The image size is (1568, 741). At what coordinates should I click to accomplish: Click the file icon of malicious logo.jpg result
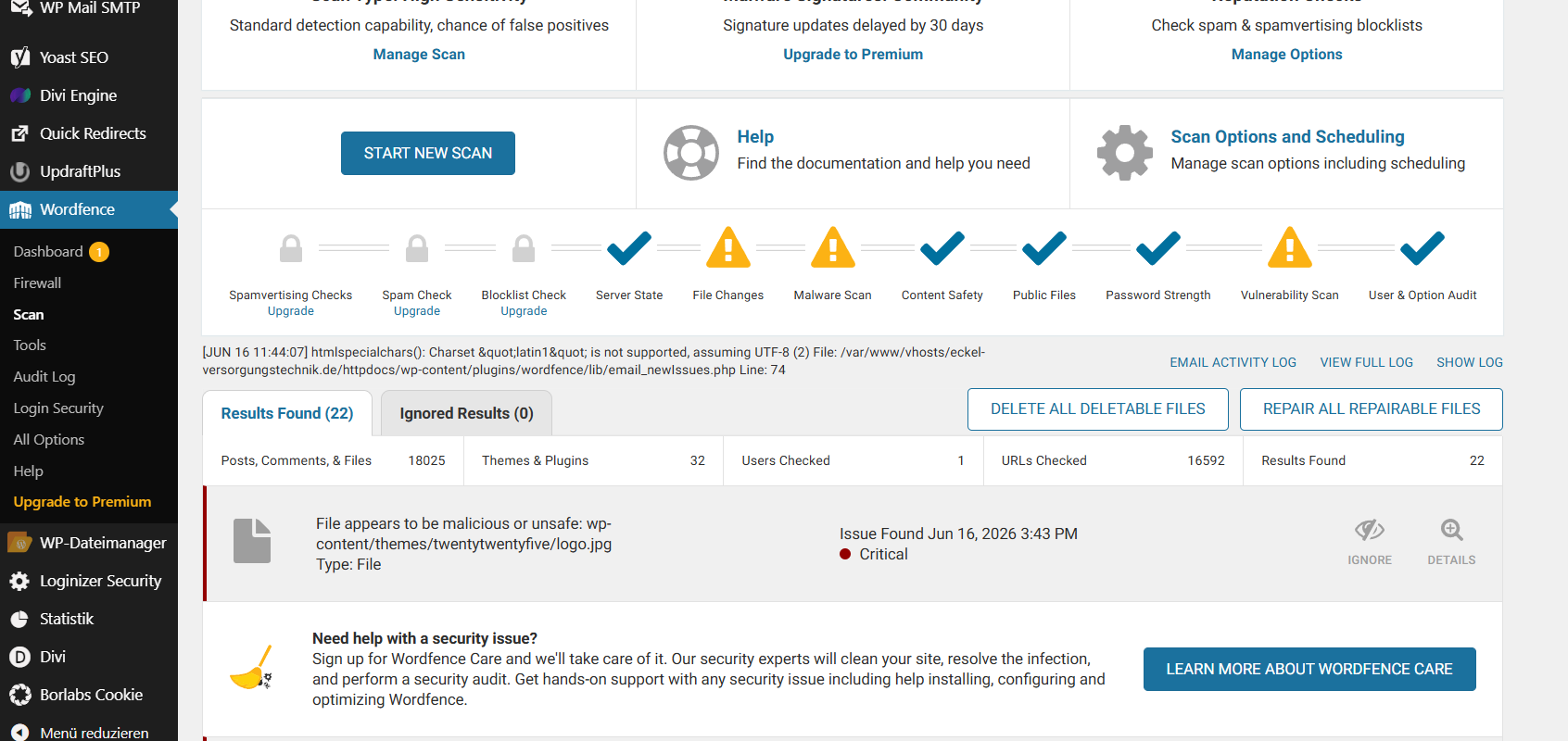(x=252, y=541)
